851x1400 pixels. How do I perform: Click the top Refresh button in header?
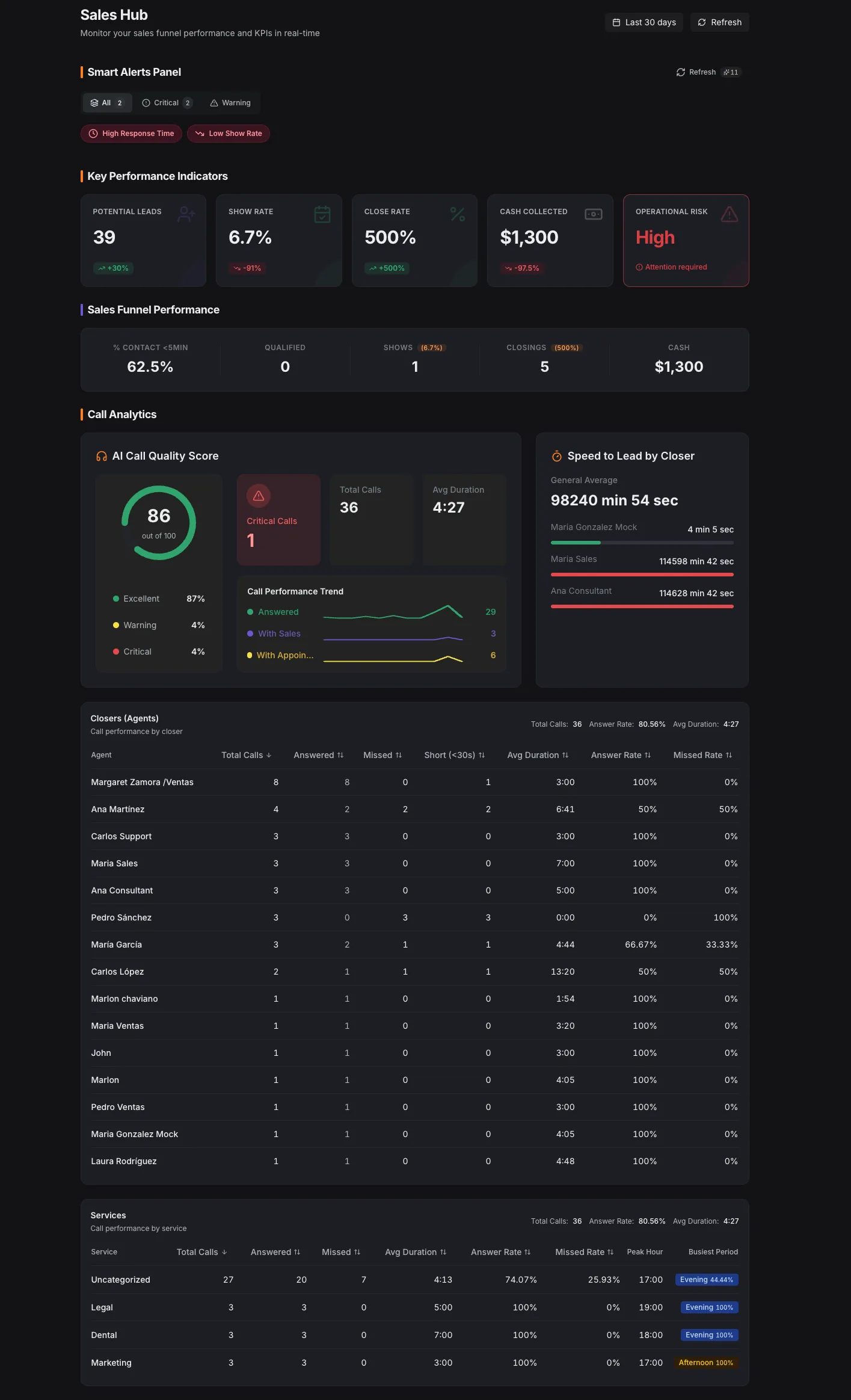pyautogui.click(x=719, y=22)
